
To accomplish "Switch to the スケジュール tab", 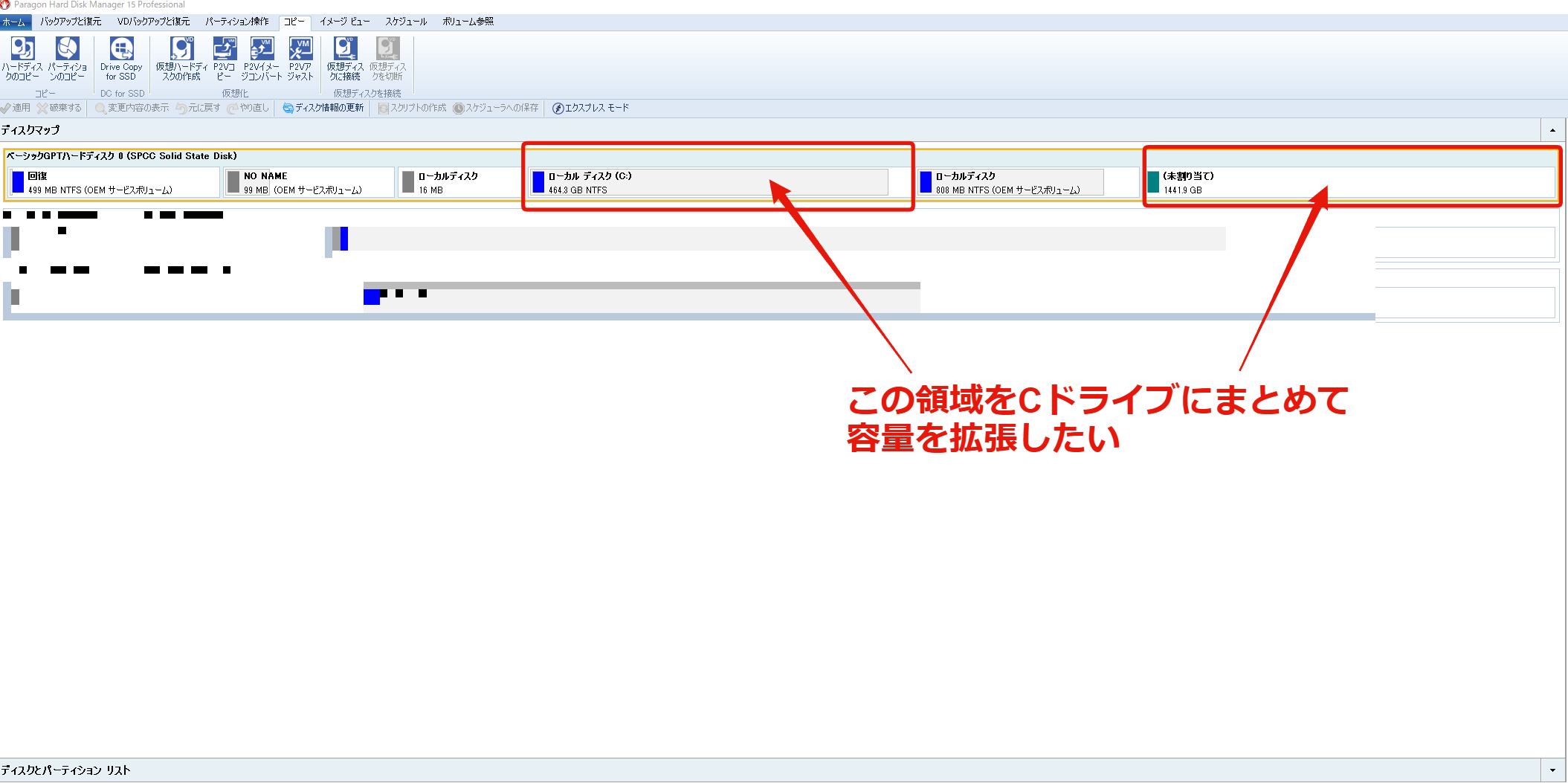I will click(x=405, y=22).
